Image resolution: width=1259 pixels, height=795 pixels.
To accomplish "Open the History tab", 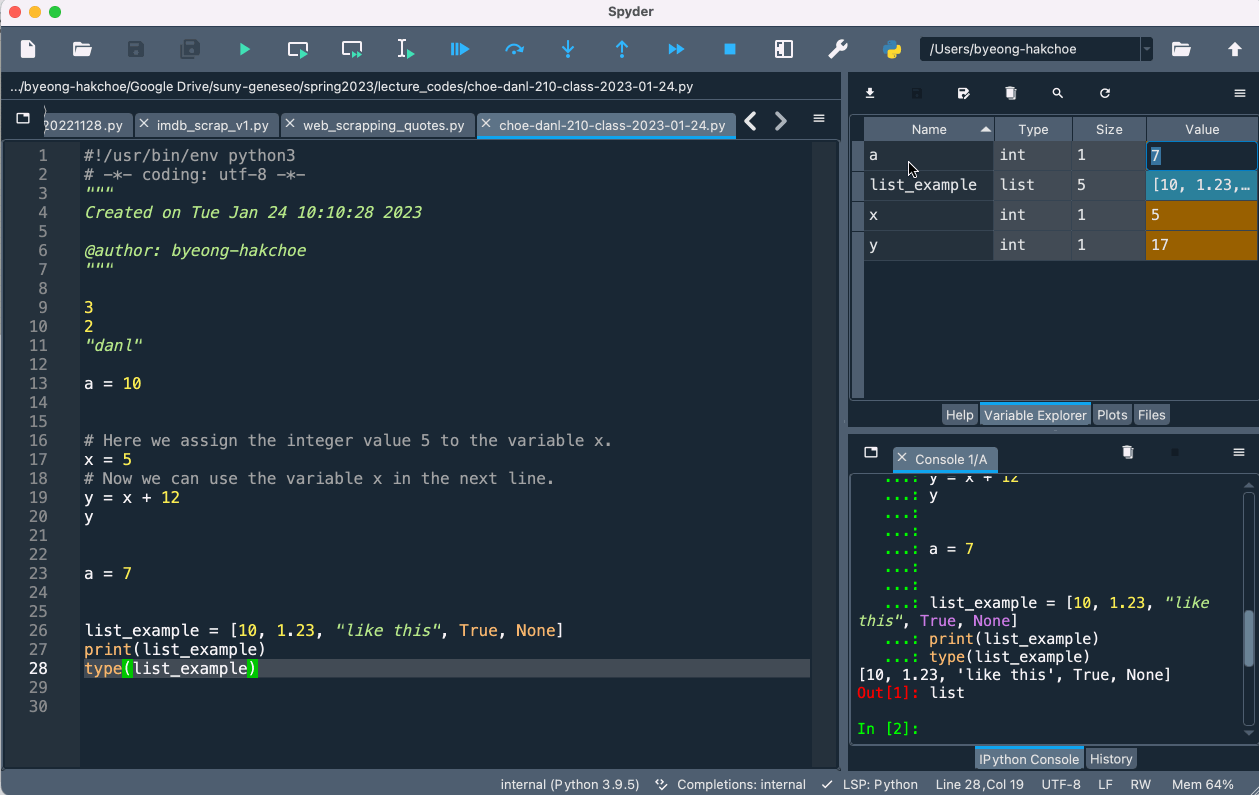I will click(1110, 759).
